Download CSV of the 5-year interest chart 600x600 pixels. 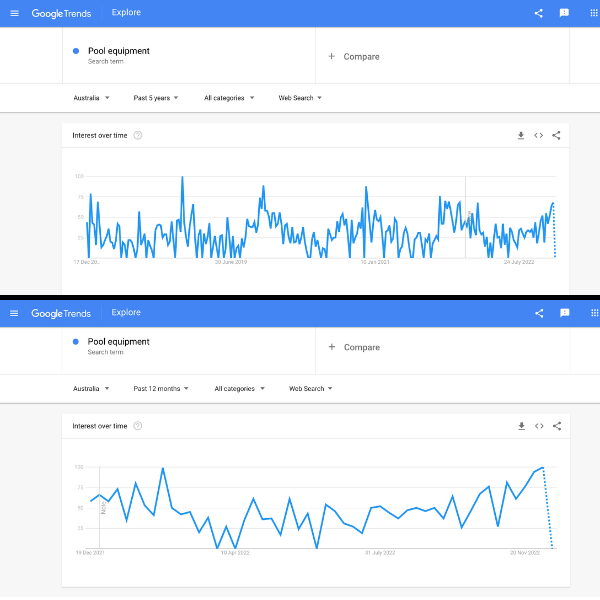pyautogui.click(x=521, y=135)
